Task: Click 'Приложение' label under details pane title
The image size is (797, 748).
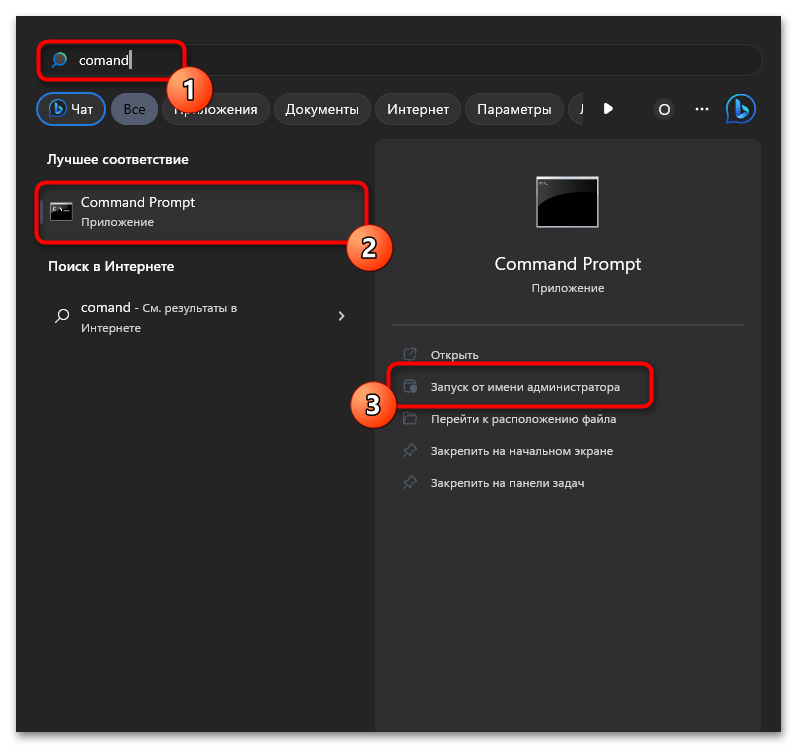Action: click(x=567, y=288)
